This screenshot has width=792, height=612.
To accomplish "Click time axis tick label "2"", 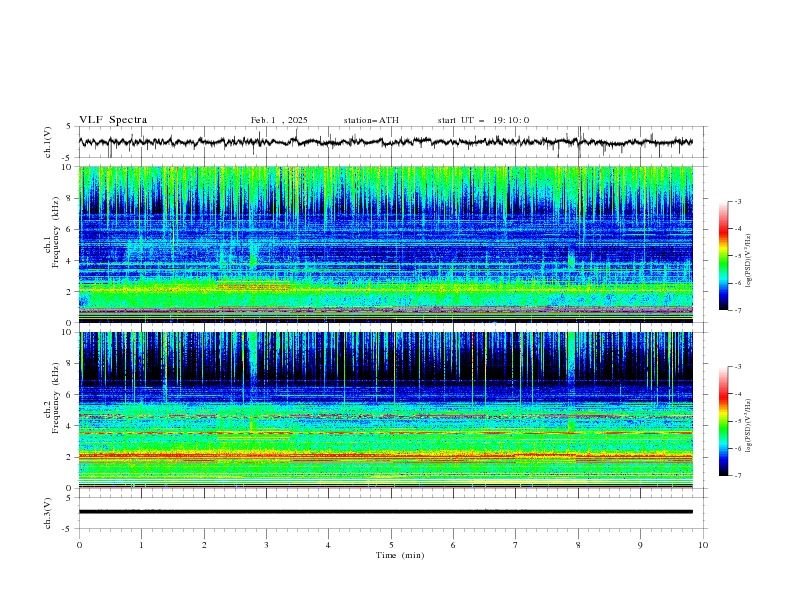I will coord(204,545).
